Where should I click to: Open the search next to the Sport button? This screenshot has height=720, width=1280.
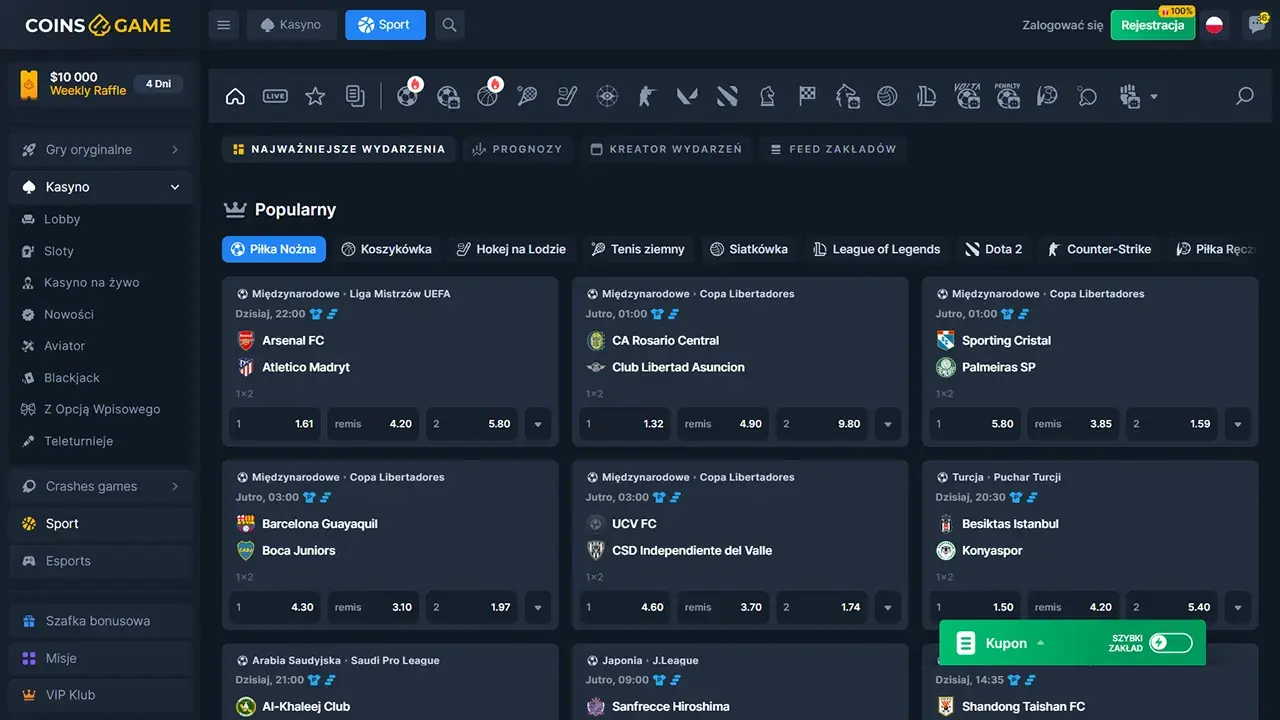click(449, 25)
